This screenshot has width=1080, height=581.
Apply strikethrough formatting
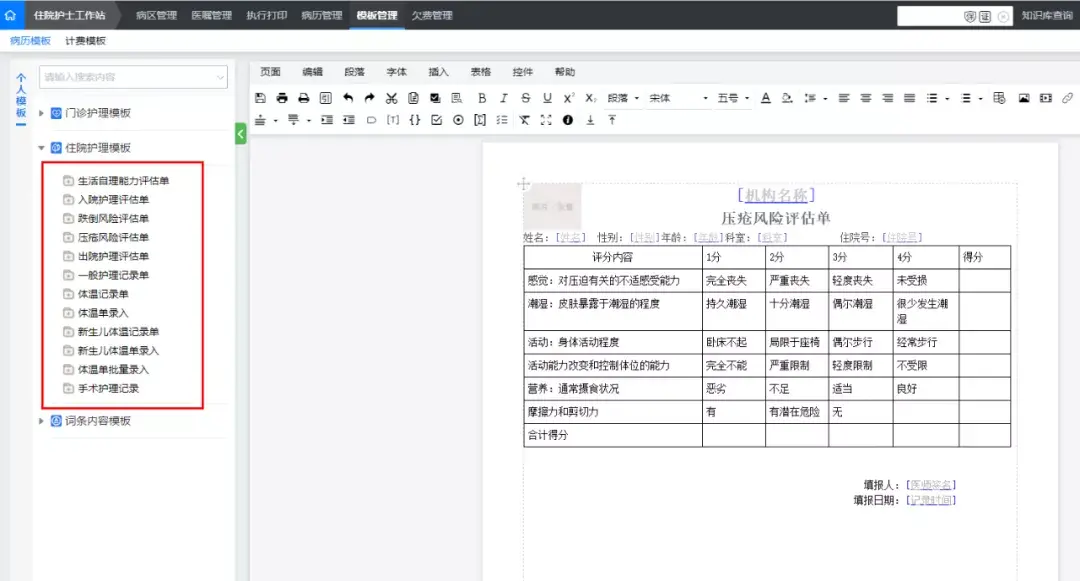pyautogui.click(x=526, y=98)
